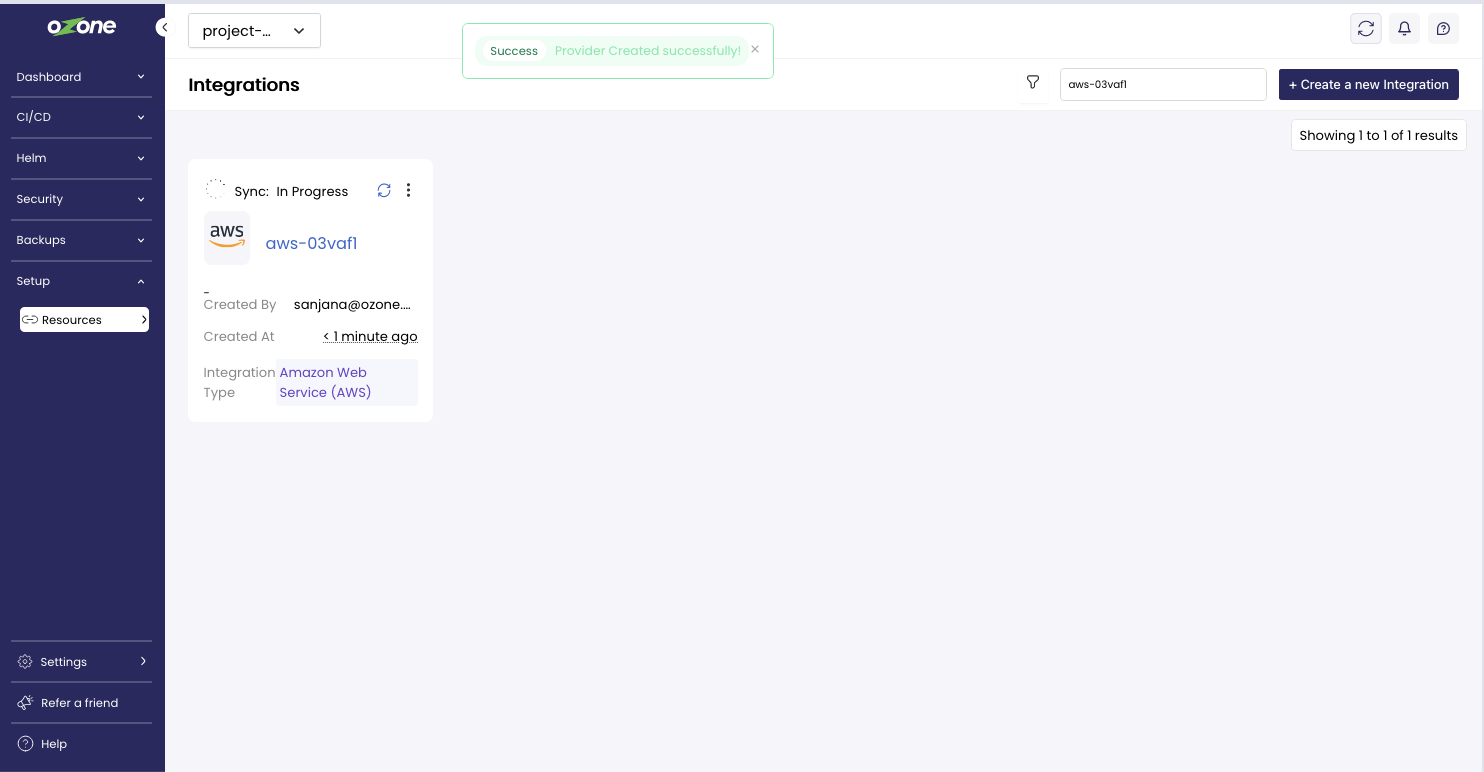Expand the Security menu section

(x=81, y=199)
